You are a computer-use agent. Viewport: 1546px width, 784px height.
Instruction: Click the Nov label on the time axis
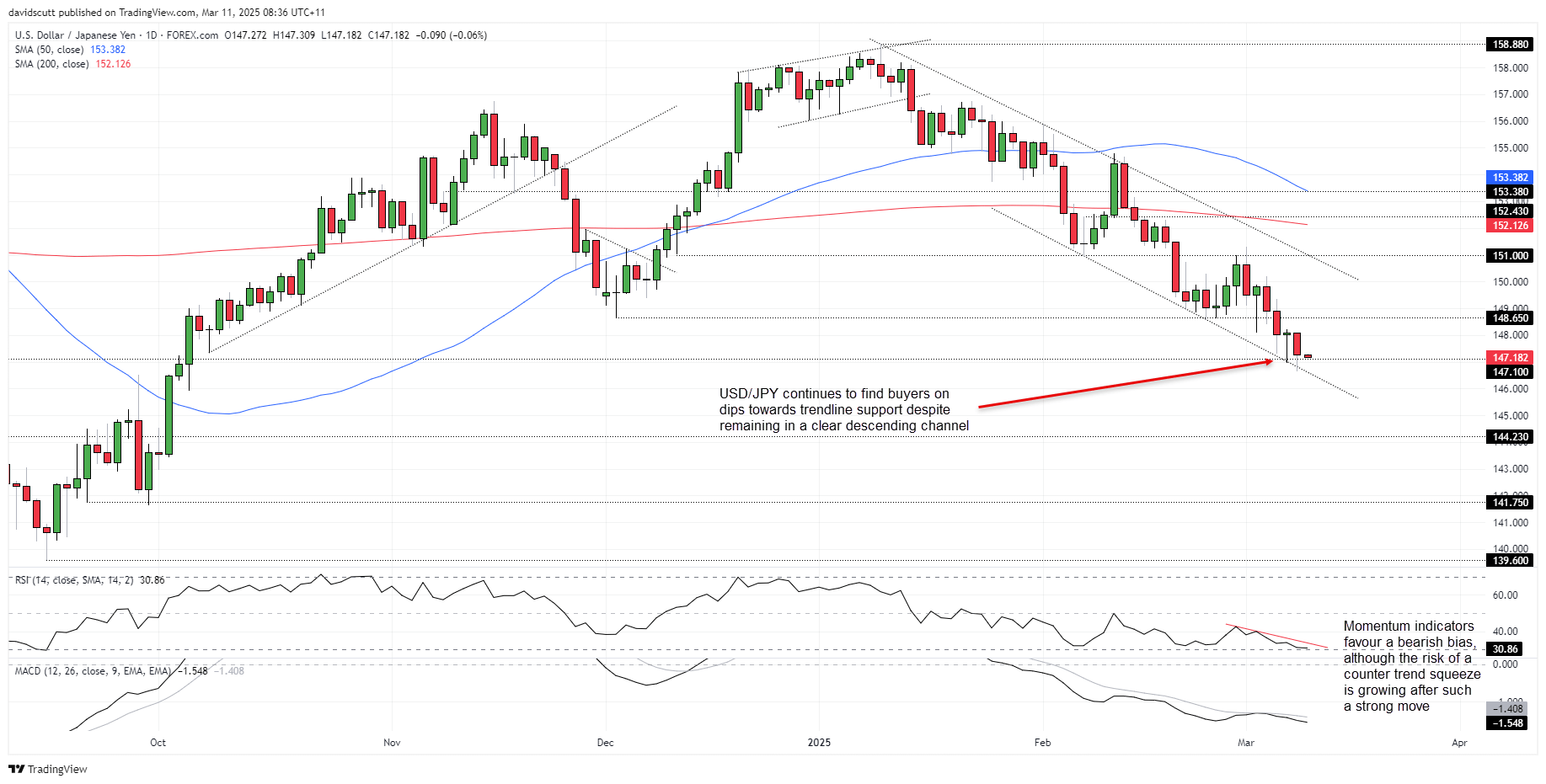pyautogui.click(x=392, y=743)
